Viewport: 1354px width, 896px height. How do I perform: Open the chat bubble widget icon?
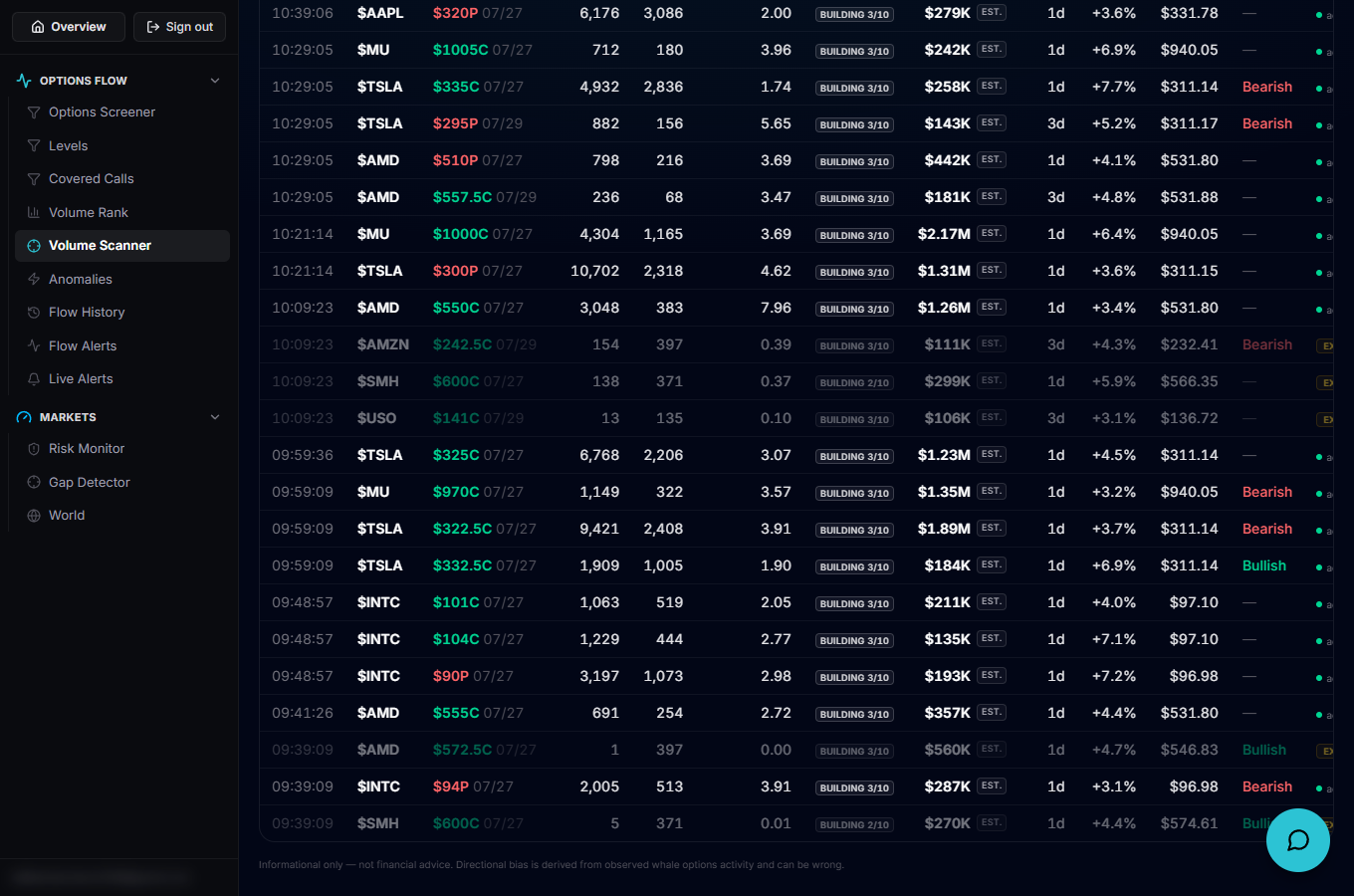(1297, 840)
